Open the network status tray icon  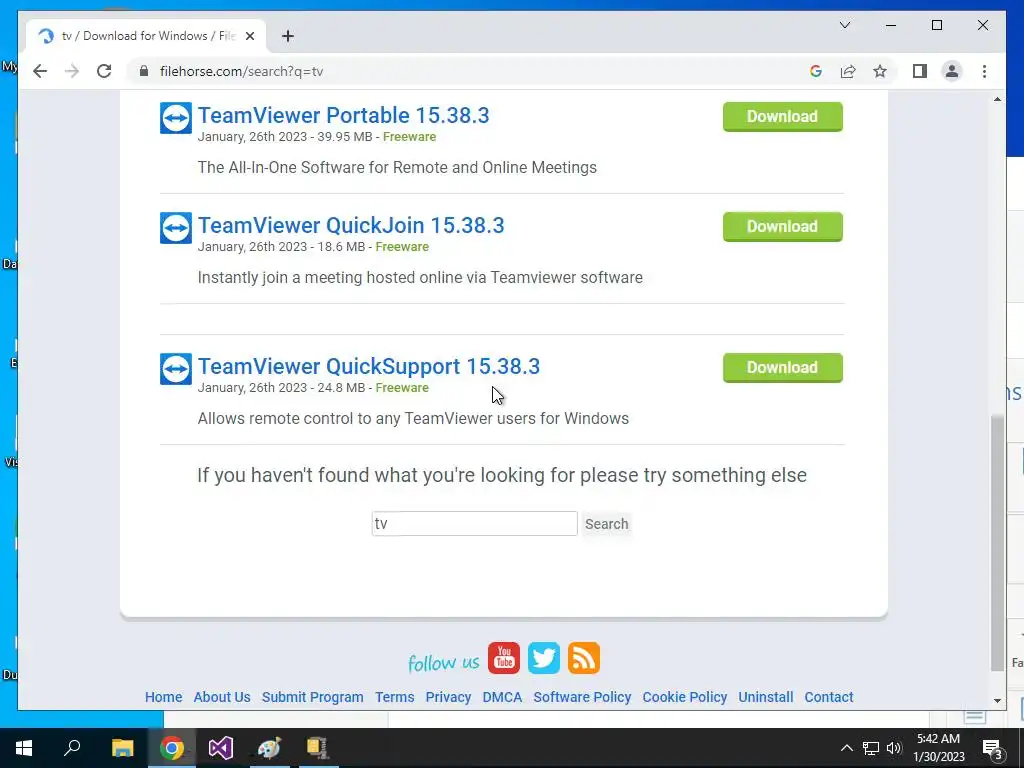[871, 748]
